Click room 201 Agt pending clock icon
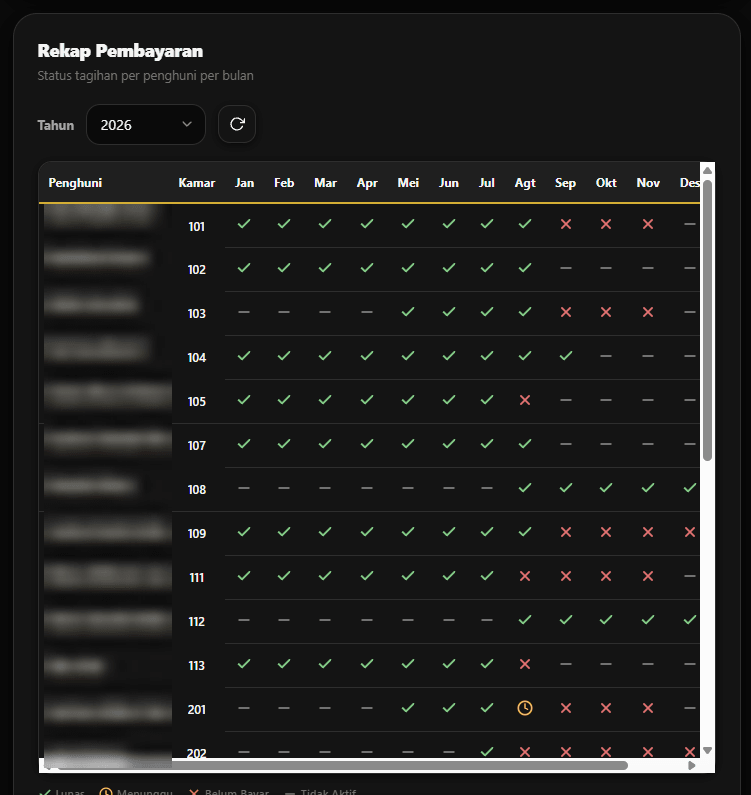The width and height of the screenshot is (751, 795). tap(525, 708)
